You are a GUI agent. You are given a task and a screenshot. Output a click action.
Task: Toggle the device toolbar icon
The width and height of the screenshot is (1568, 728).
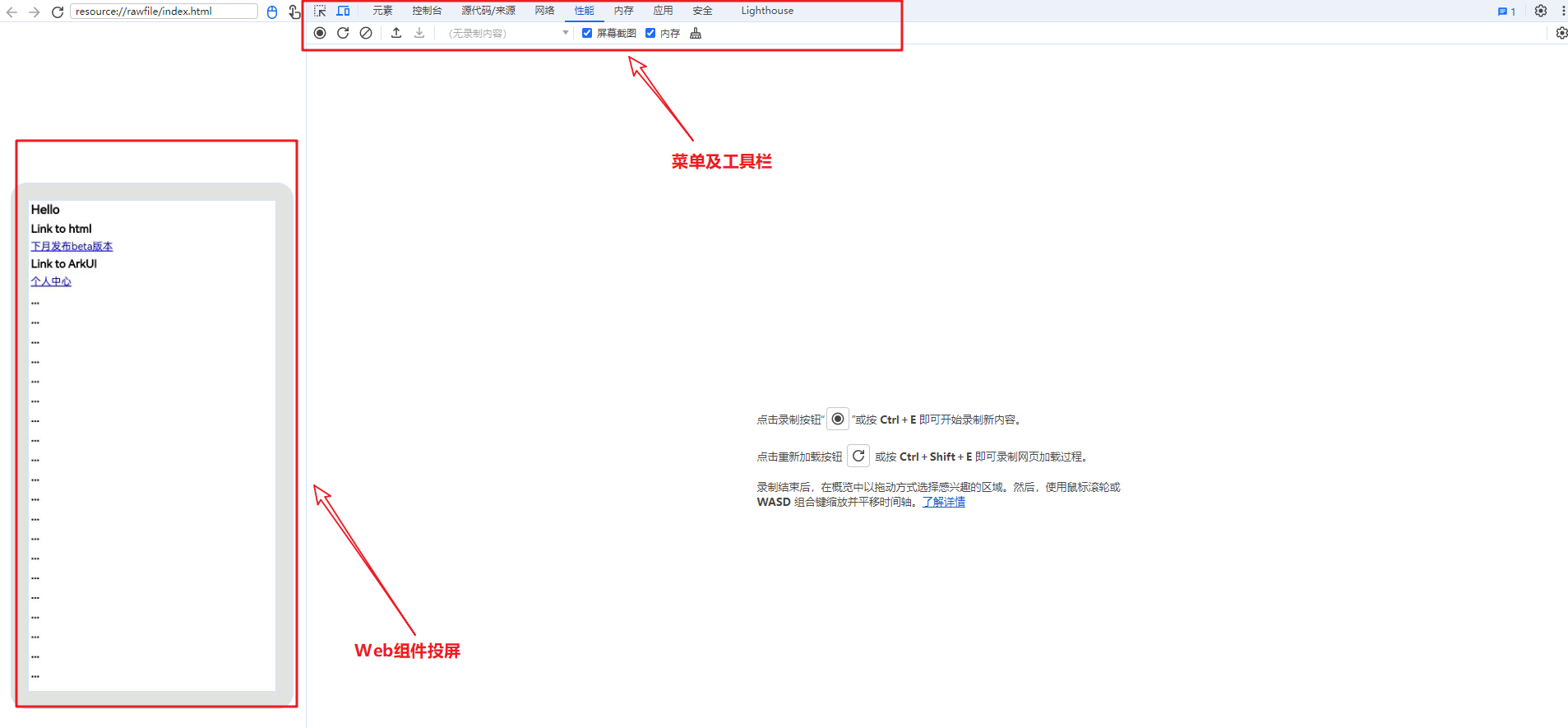(x=343, y=11)
